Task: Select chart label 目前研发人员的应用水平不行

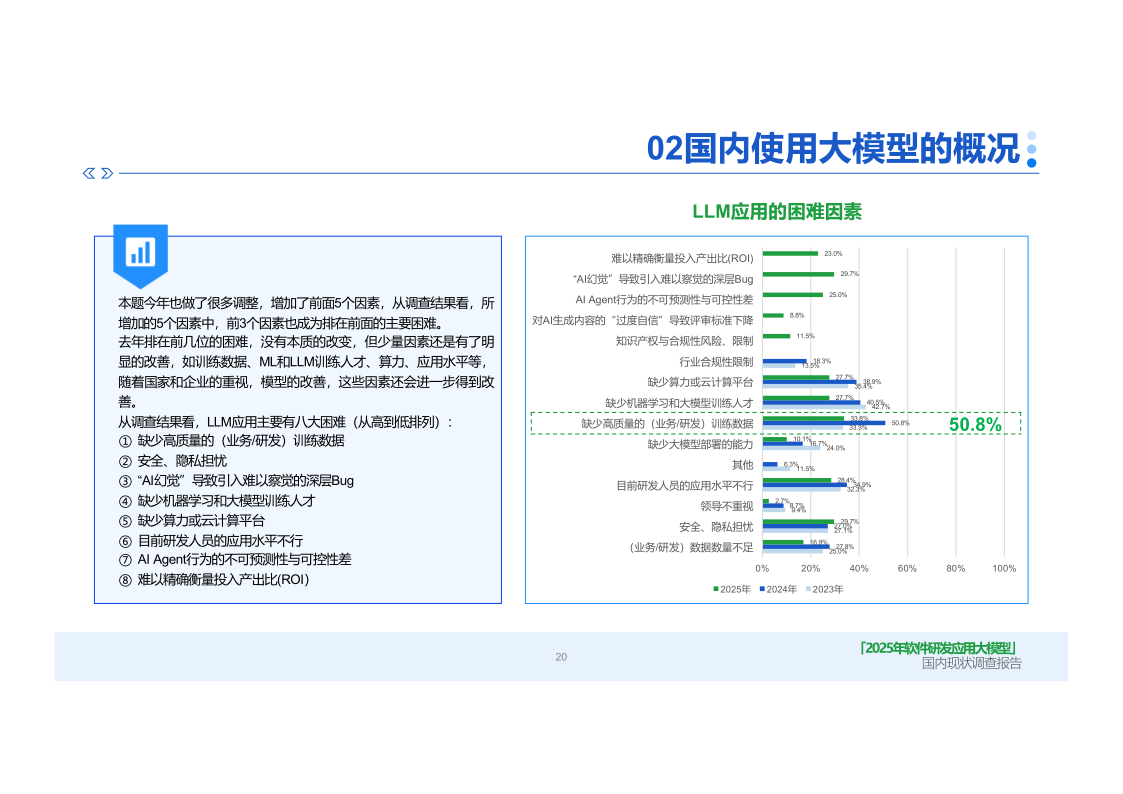Action: (685, 486)
